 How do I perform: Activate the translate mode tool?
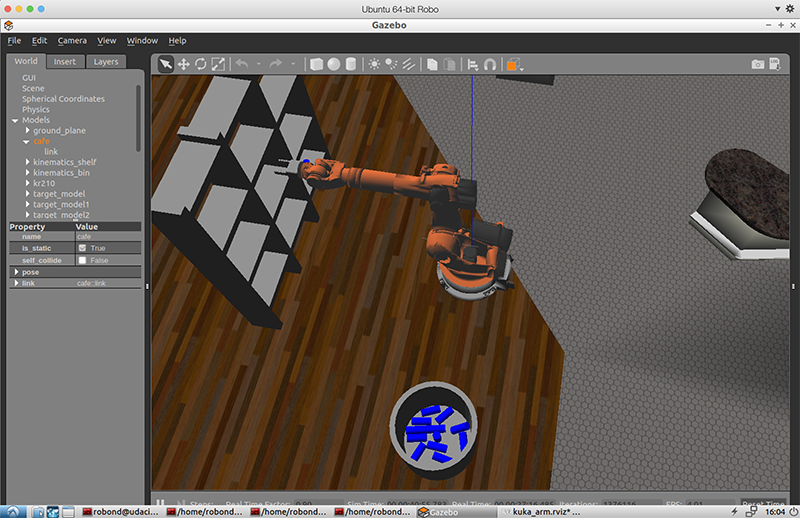184,64
